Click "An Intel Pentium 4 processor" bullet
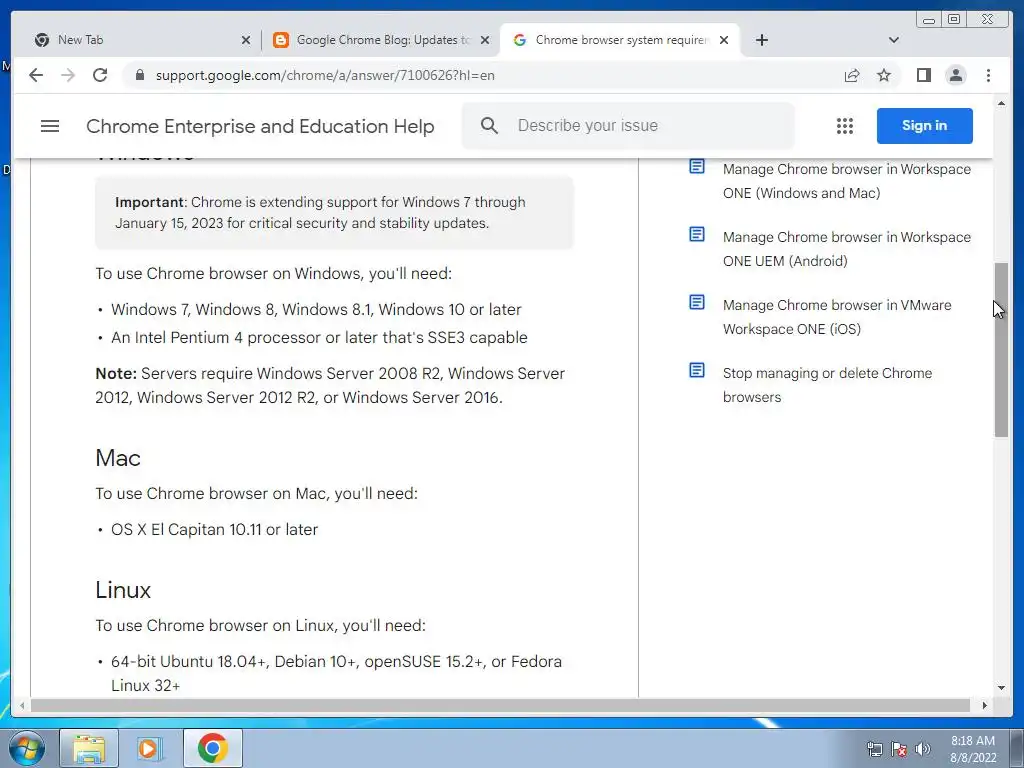The width and height of the screenshot is (1024, 768). pos(319,338)
